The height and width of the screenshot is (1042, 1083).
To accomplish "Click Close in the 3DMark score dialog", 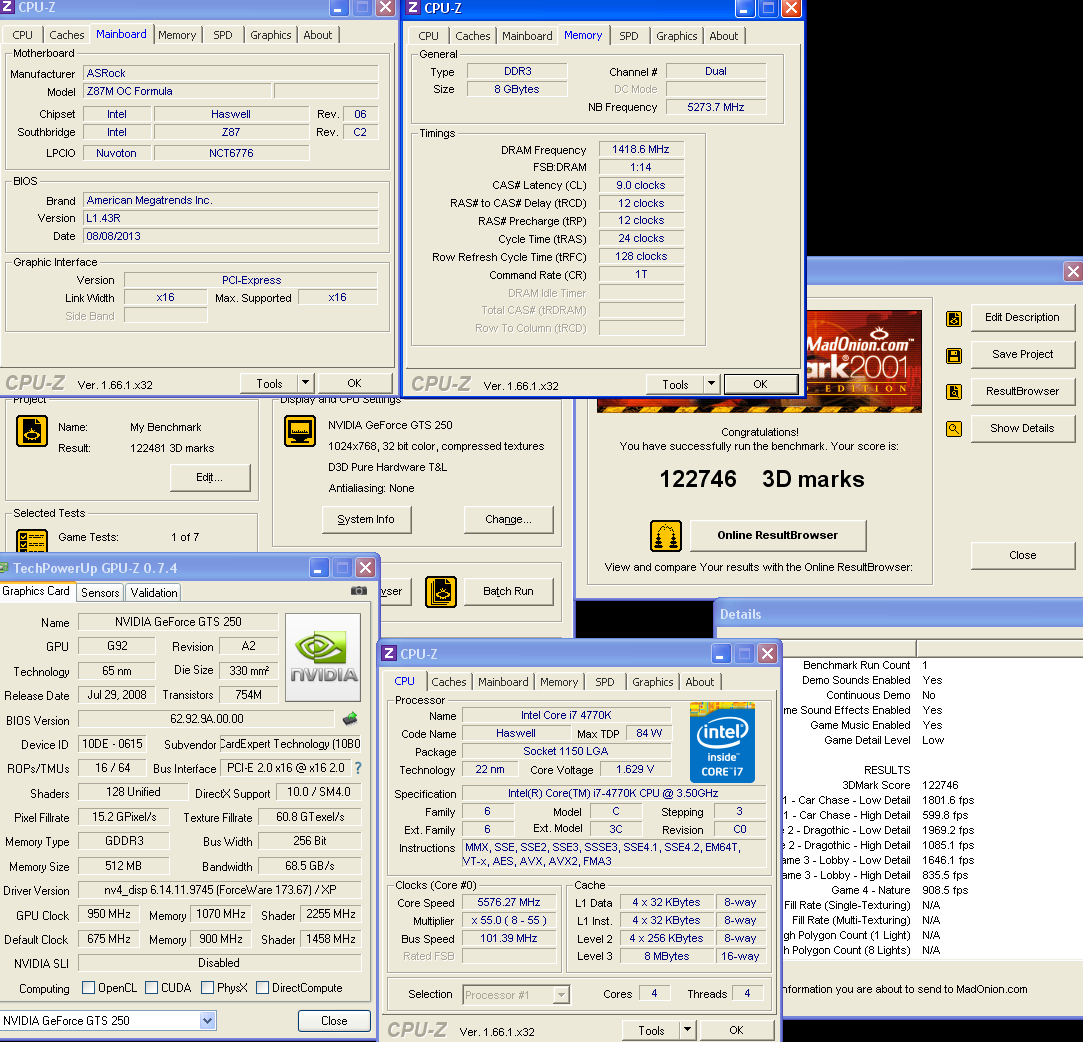I will point(1022,555).
